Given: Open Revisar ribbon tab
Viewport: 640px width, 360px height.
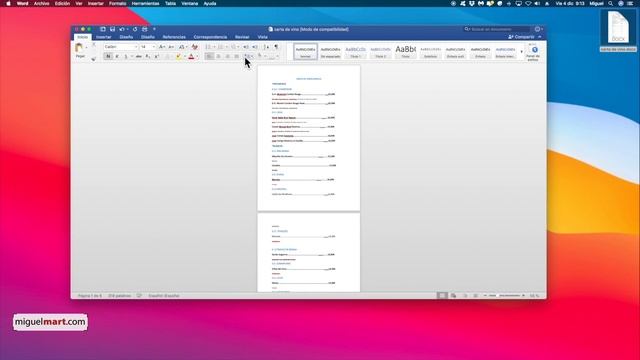Looking at the screenshot, I should click(x=242, y=37).
